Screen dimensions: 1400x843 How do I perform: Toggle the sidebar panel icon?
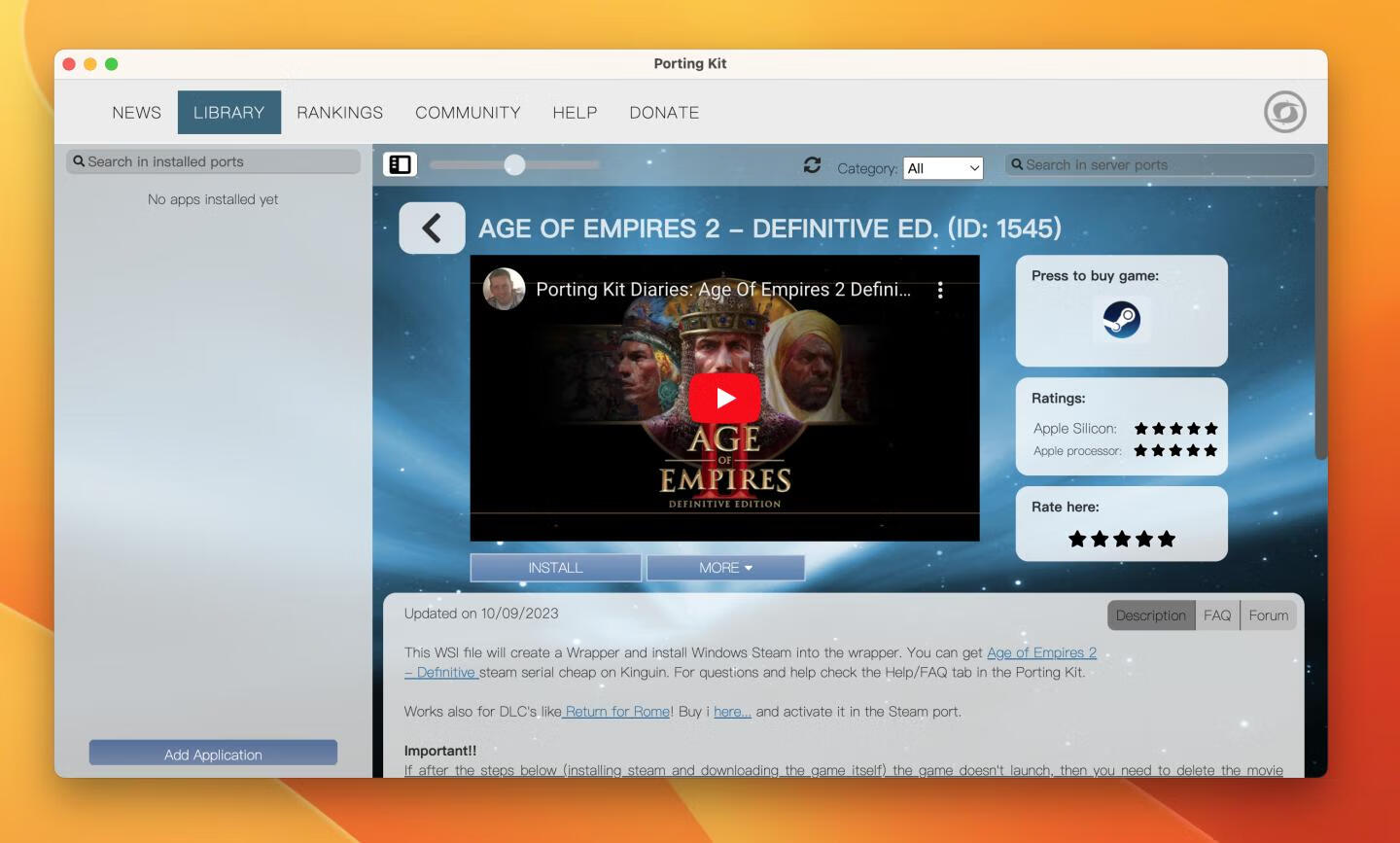(400, 164)
